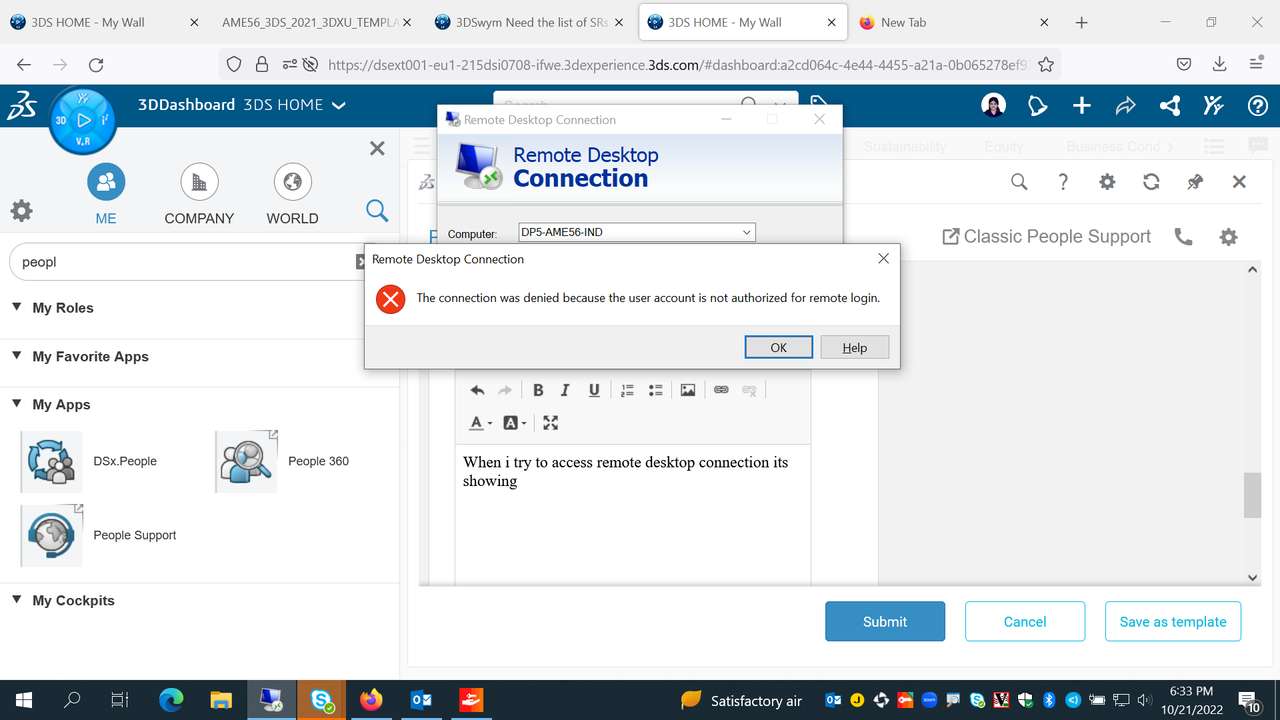
Task: Switch to the 3DSwym browser tab
Action: 530,22
